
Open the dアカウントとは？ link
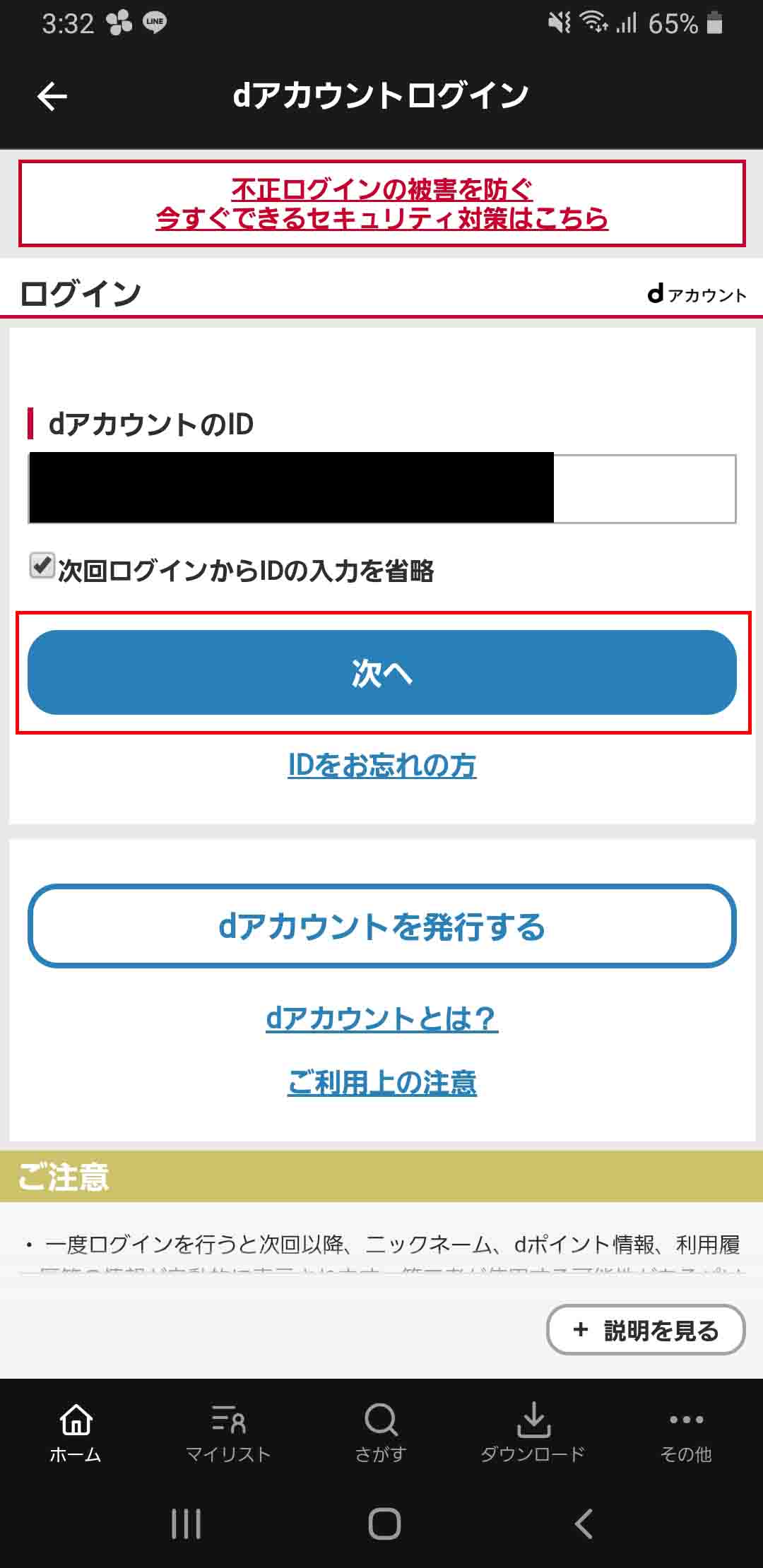(x=381, y=1018)
